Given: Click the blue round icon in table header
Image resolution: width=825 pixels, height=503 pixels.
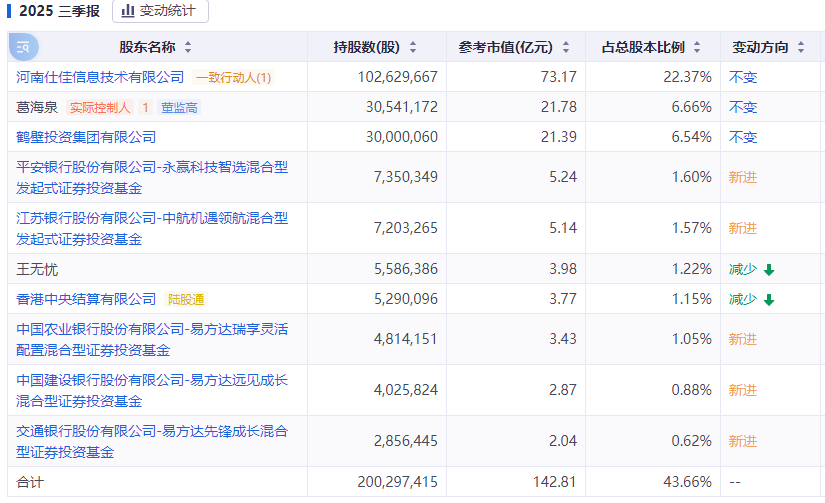Looking at the screenshot, I should tap(23, 47).
